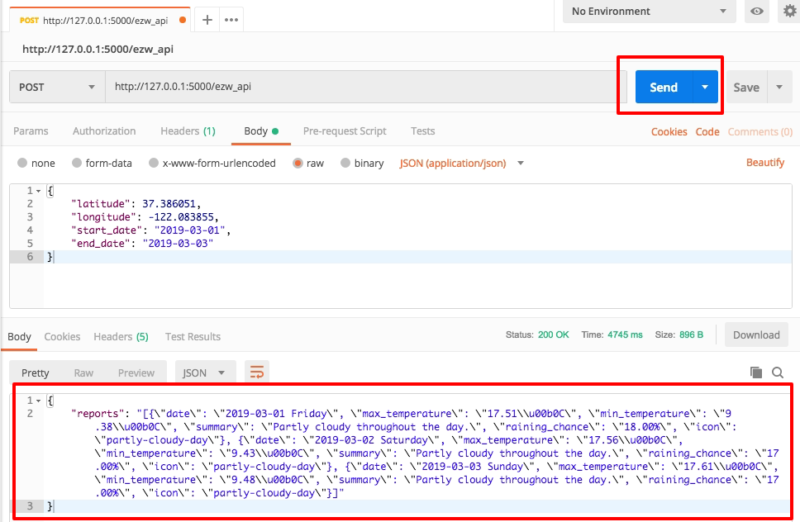
Task: Select the response Body tab
Action: pyautogui.click(x=19, y=337)
